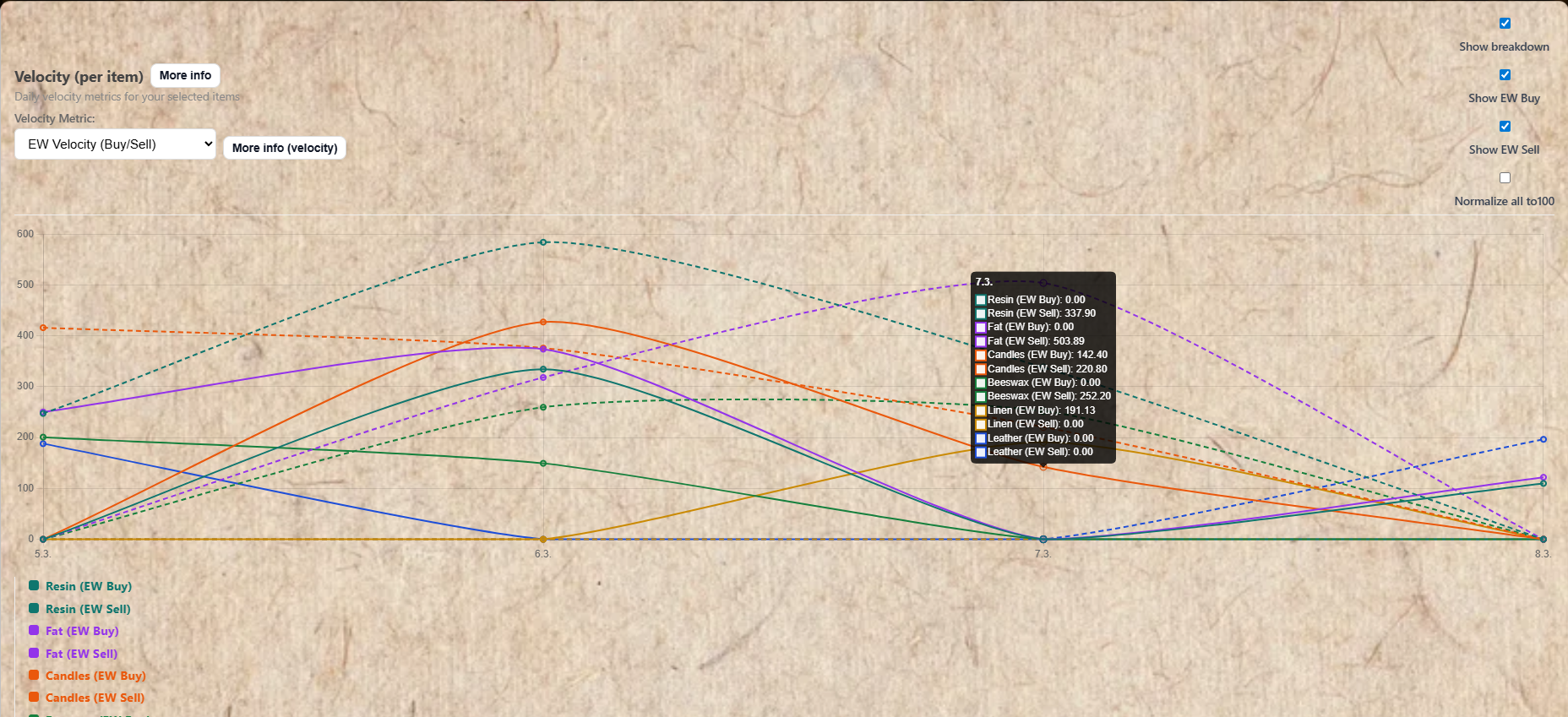
Task: Uncheck the Show EW Buy checkbox
Action: [x=1505, y=75]
